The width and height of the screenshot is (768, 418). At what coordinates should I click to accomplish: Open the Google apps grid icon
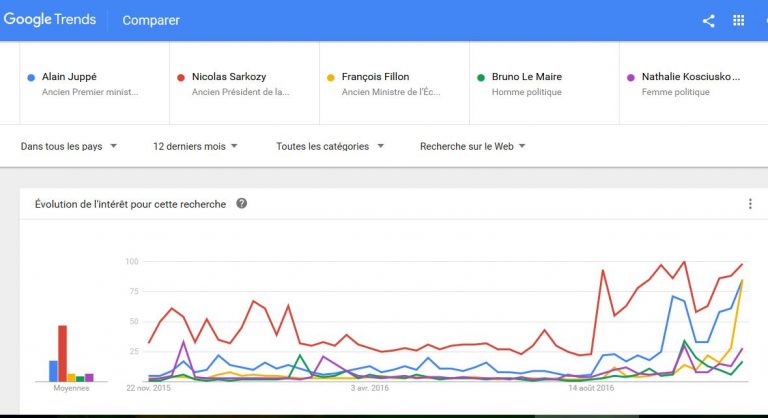pos(738,20)
